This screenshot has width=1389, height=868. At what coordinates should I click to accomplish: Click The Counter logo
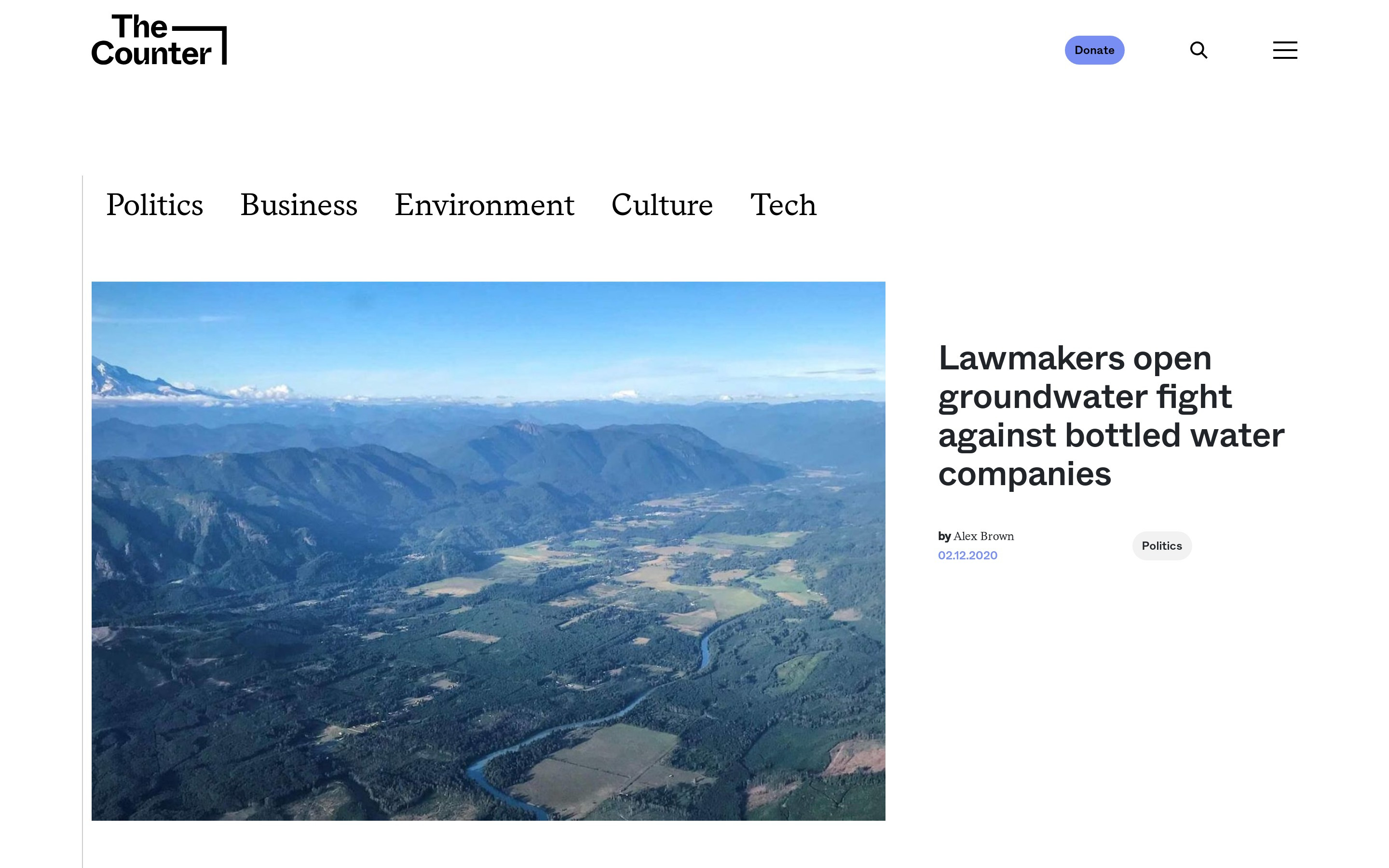click(x=158, y=40)
